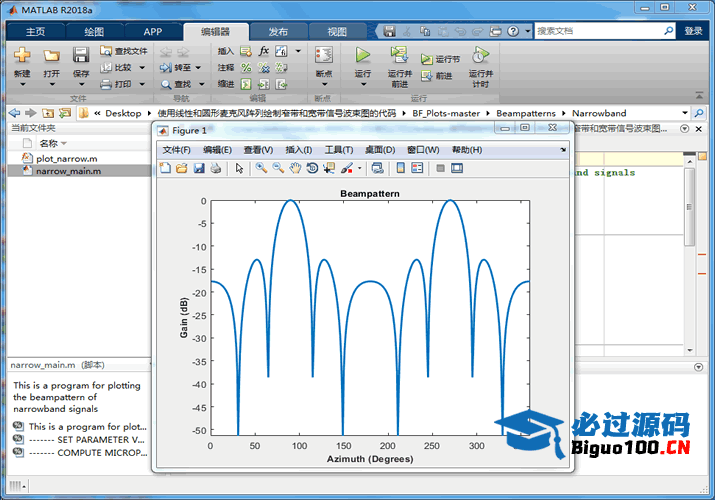Expand the Brush tool color dropdown arrow
The image size is (715, 500).
click(359, 169)
